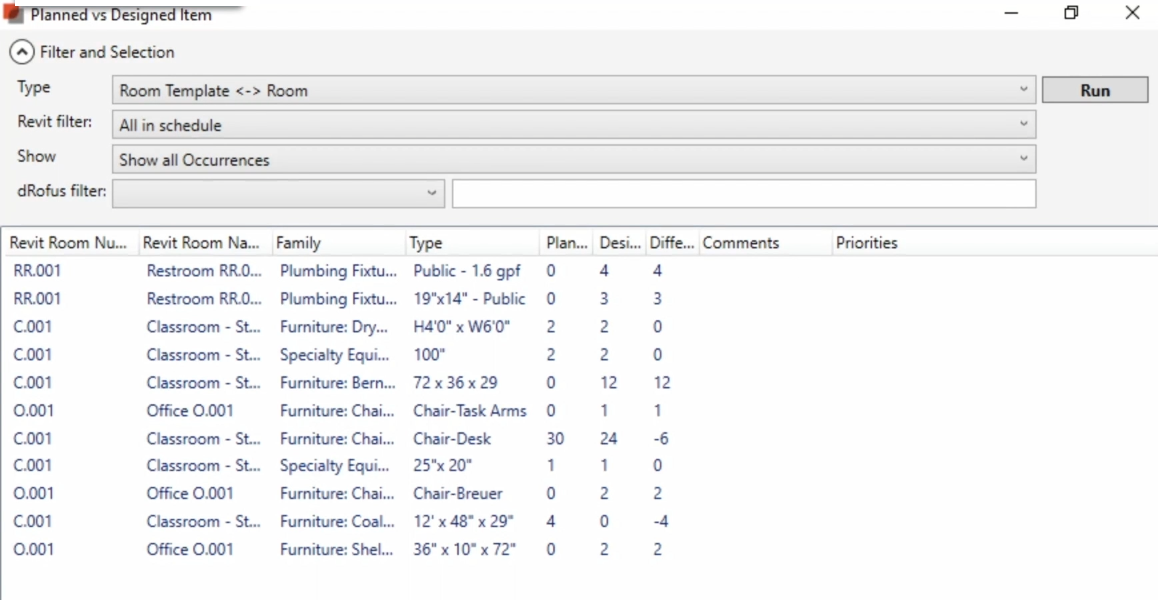The height and width of the screenshot is (600, 1158).
Task: Sort by Revit Room Number column header
Action: coord(70,243)
